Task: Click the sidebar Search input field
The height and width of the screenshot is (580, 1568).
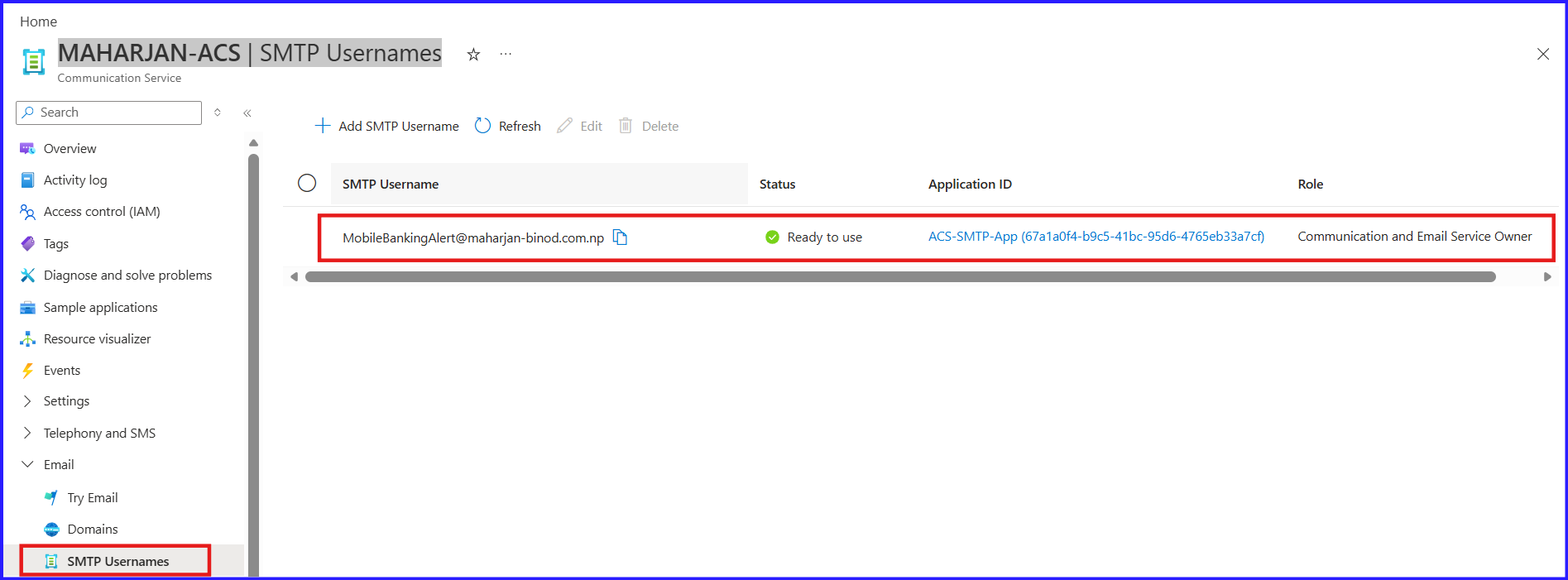Action: (108, 113)
